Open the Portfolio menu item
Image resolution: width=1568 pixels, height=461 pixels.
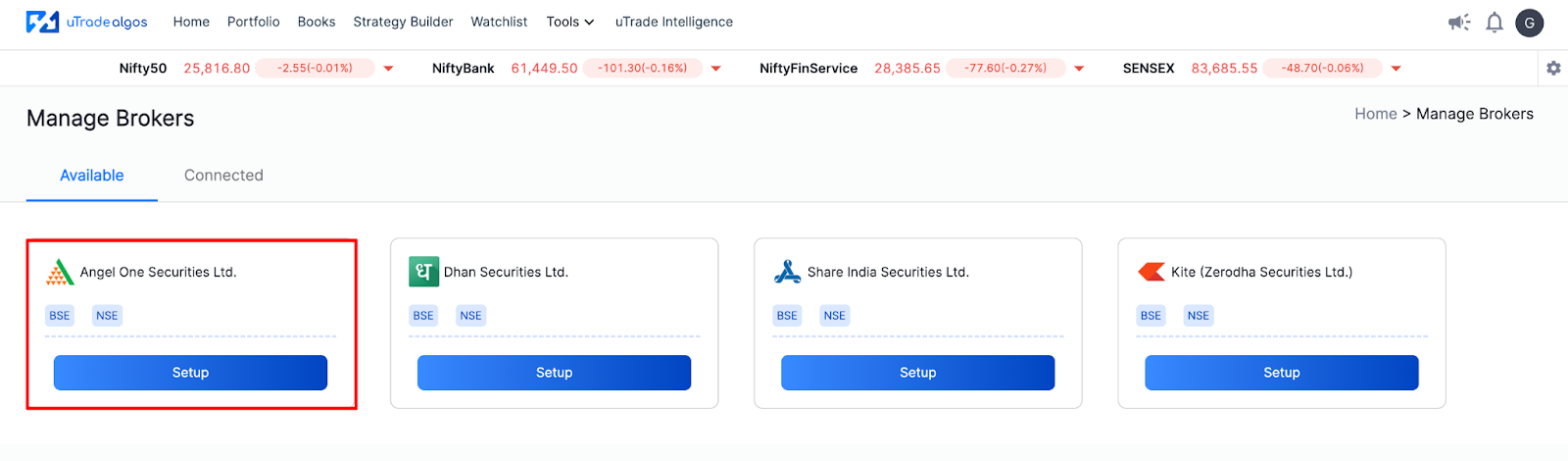click(254, 22)
